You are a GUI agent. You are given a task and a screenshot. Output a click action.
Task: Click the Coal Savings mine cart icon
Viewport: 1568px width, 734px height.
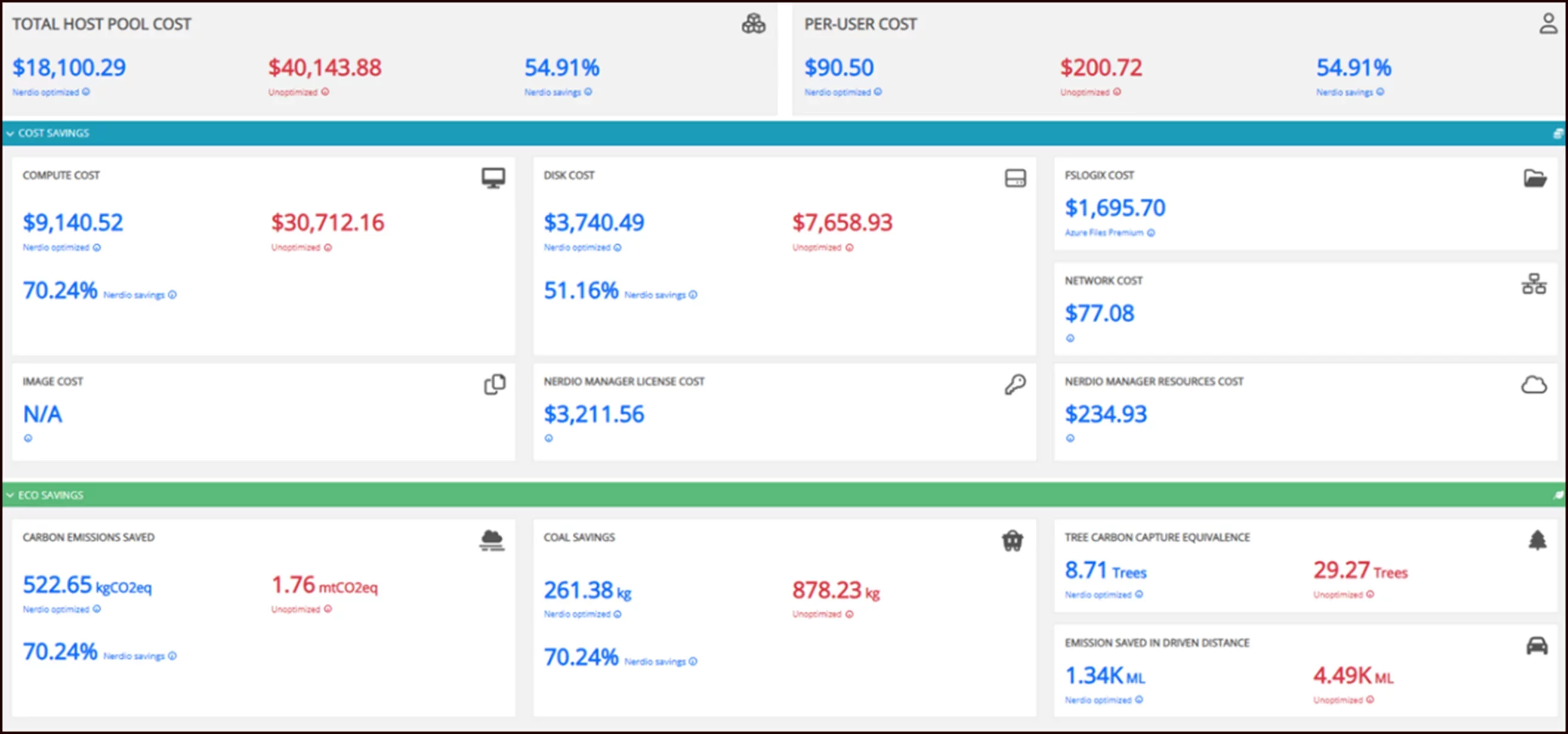[1013, 541]
